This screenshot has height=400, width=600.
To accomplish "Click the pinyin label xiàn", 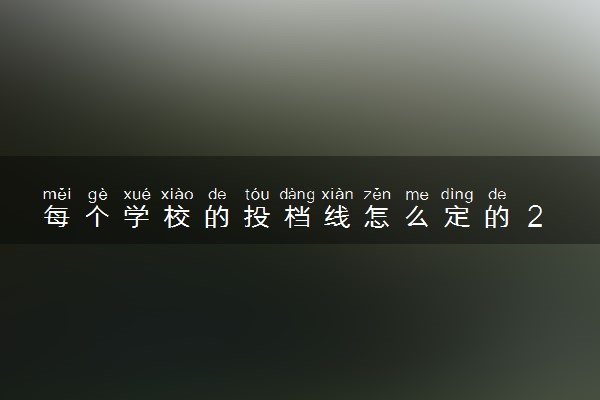I will pos(337,194).
